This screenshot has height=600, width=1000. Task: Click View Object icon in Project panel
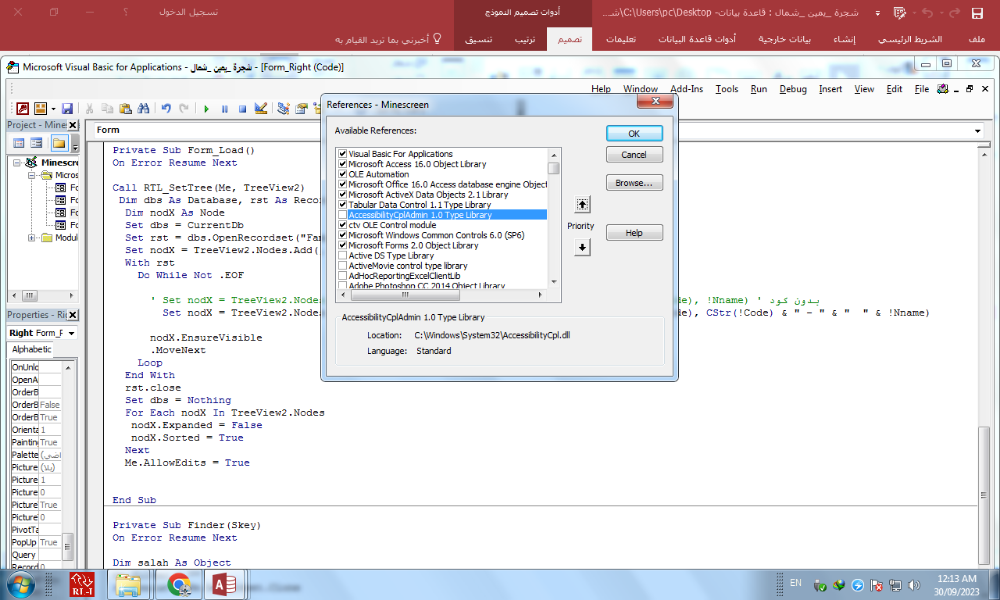point(36,143)
